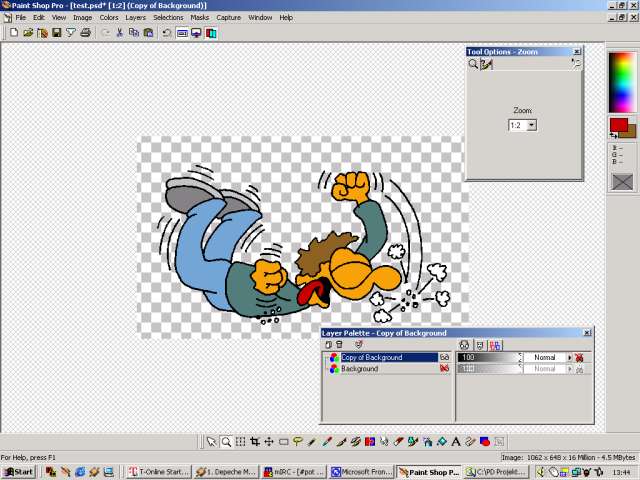Click the Undo toolbar icon
The height and width of the screenshot is (480, 640).
(x=167, y=33)
